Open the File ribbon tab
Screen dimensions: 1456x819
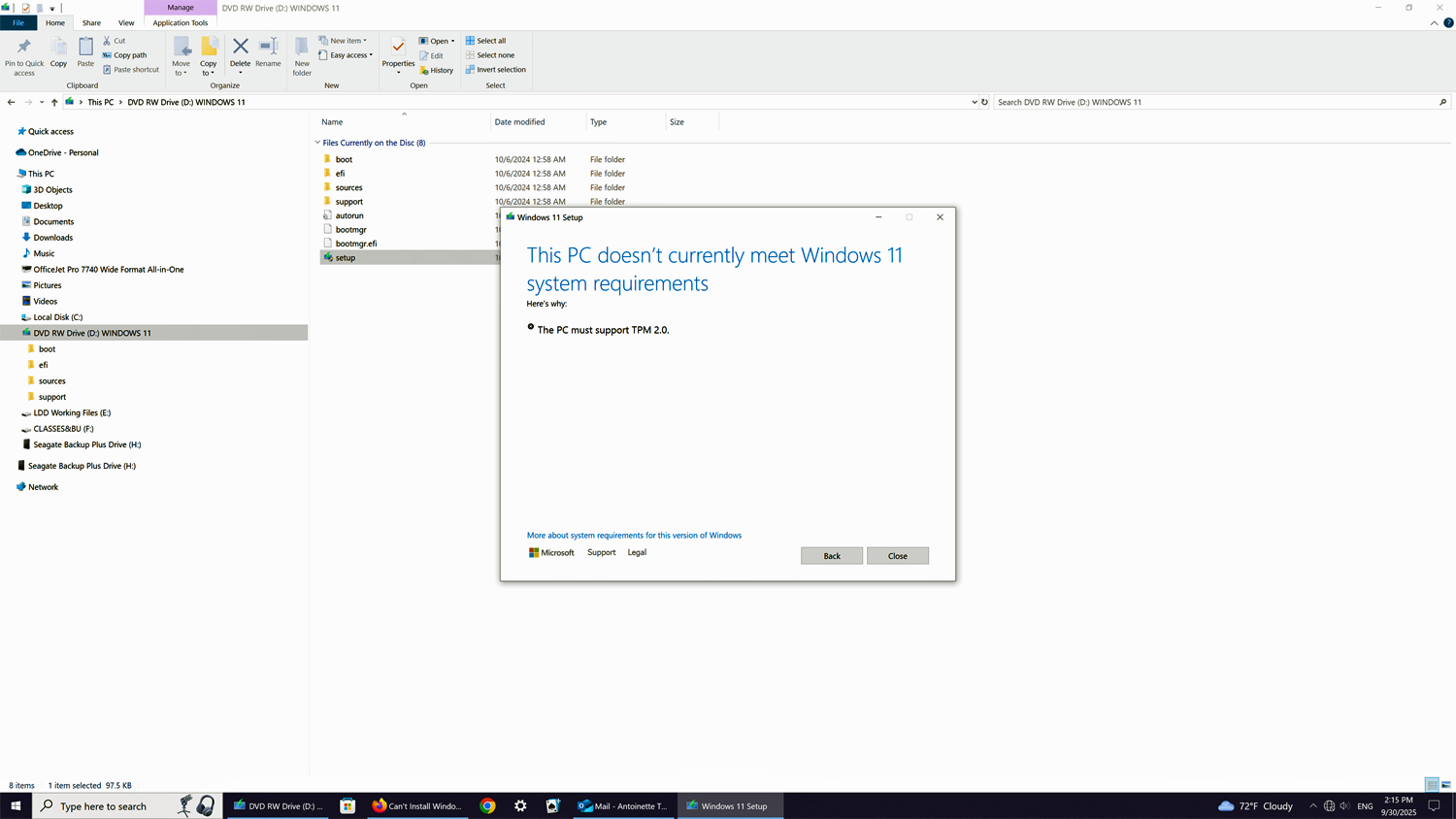pos(18,22)
